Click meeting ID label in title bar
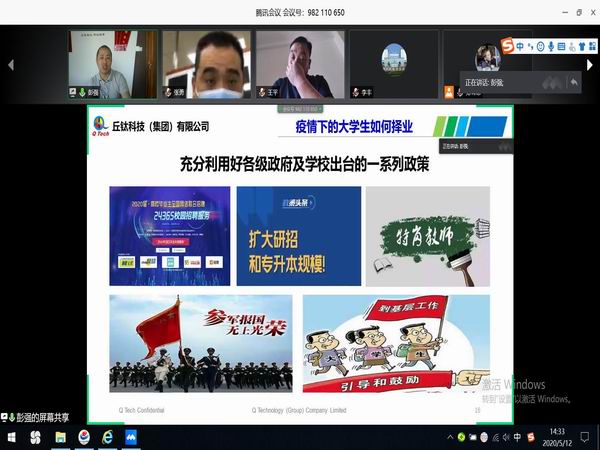Image resolution: width=600 pixels, height=450 pixels. tap(300, 13)
